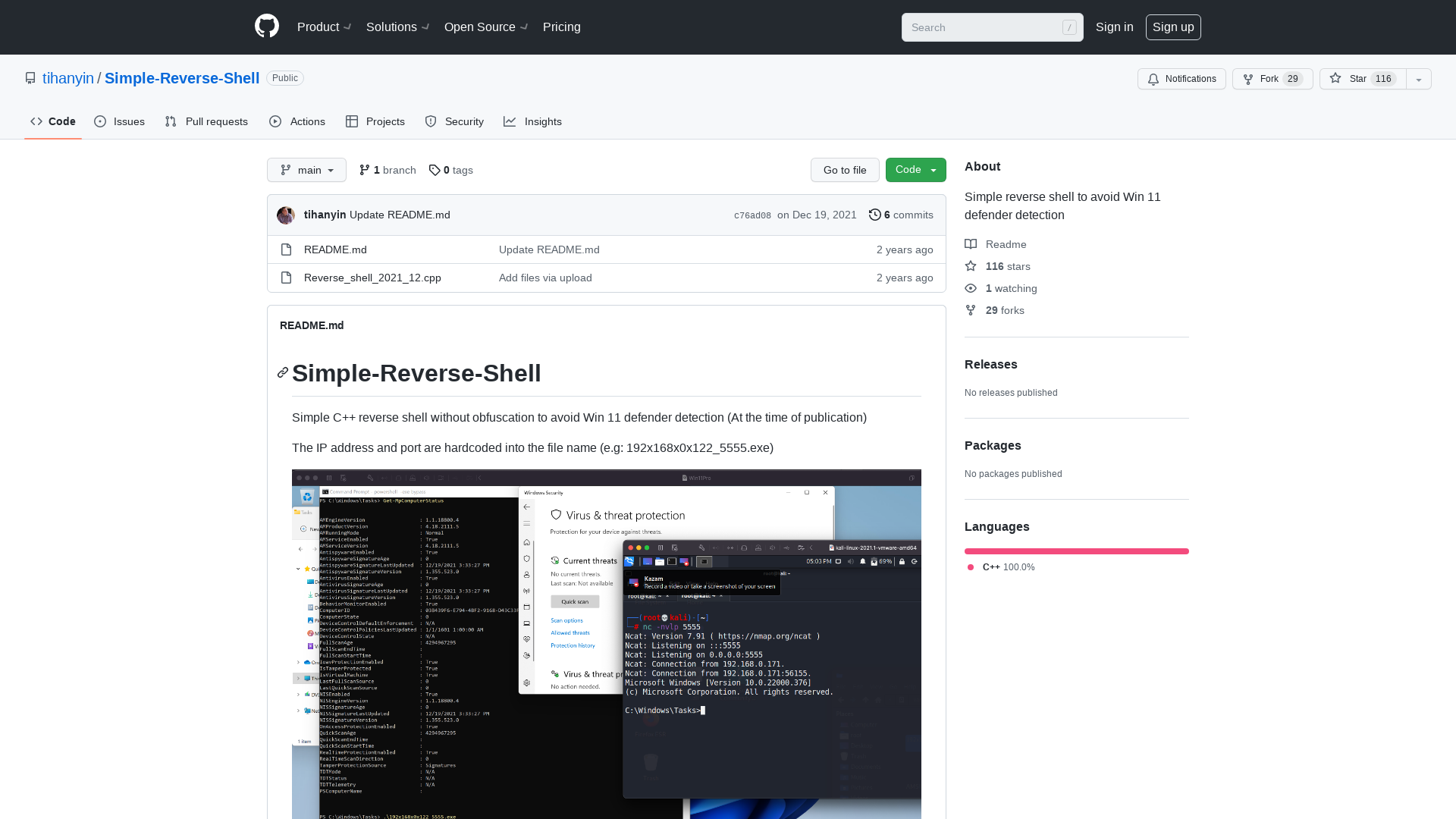Switch to the Security tab
The image size is (1456, 819).
[454, 121]
